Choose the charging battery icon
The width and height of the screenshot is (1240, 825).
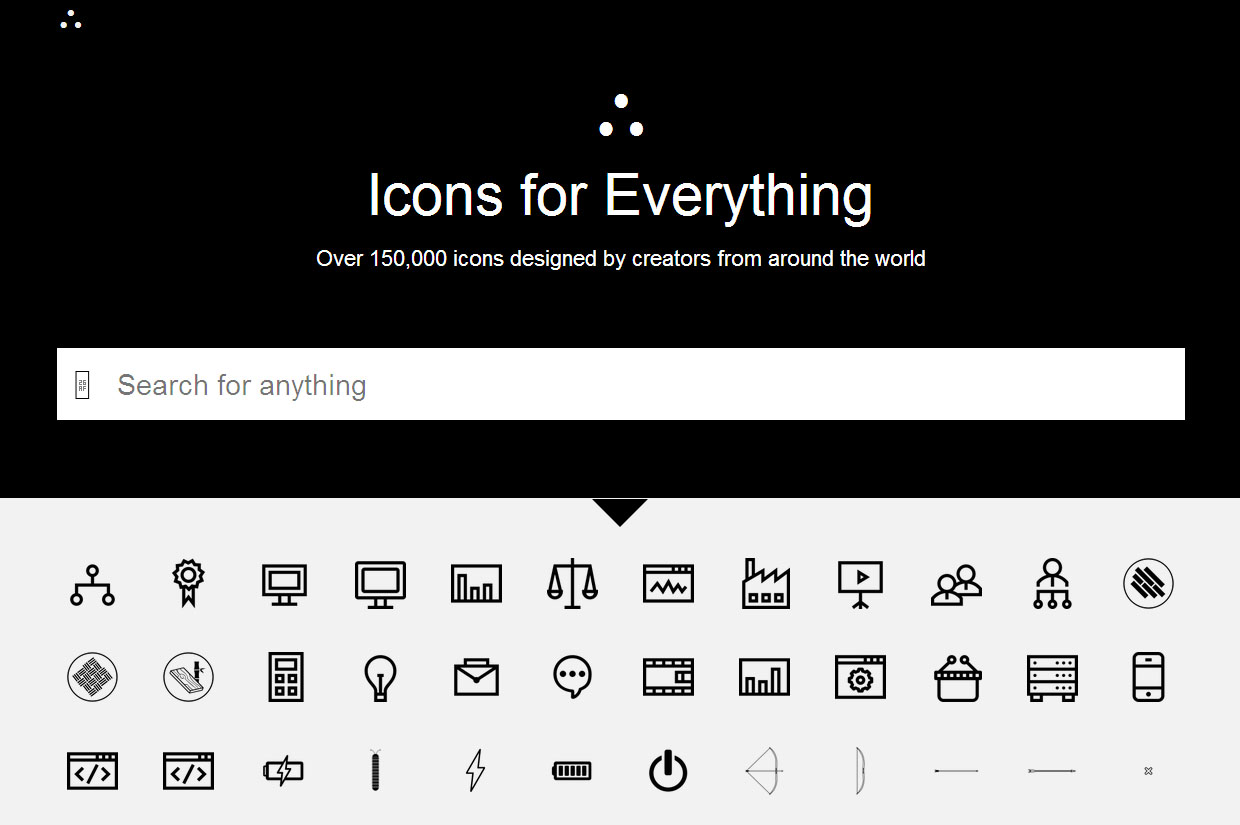[x=283, y=771]
